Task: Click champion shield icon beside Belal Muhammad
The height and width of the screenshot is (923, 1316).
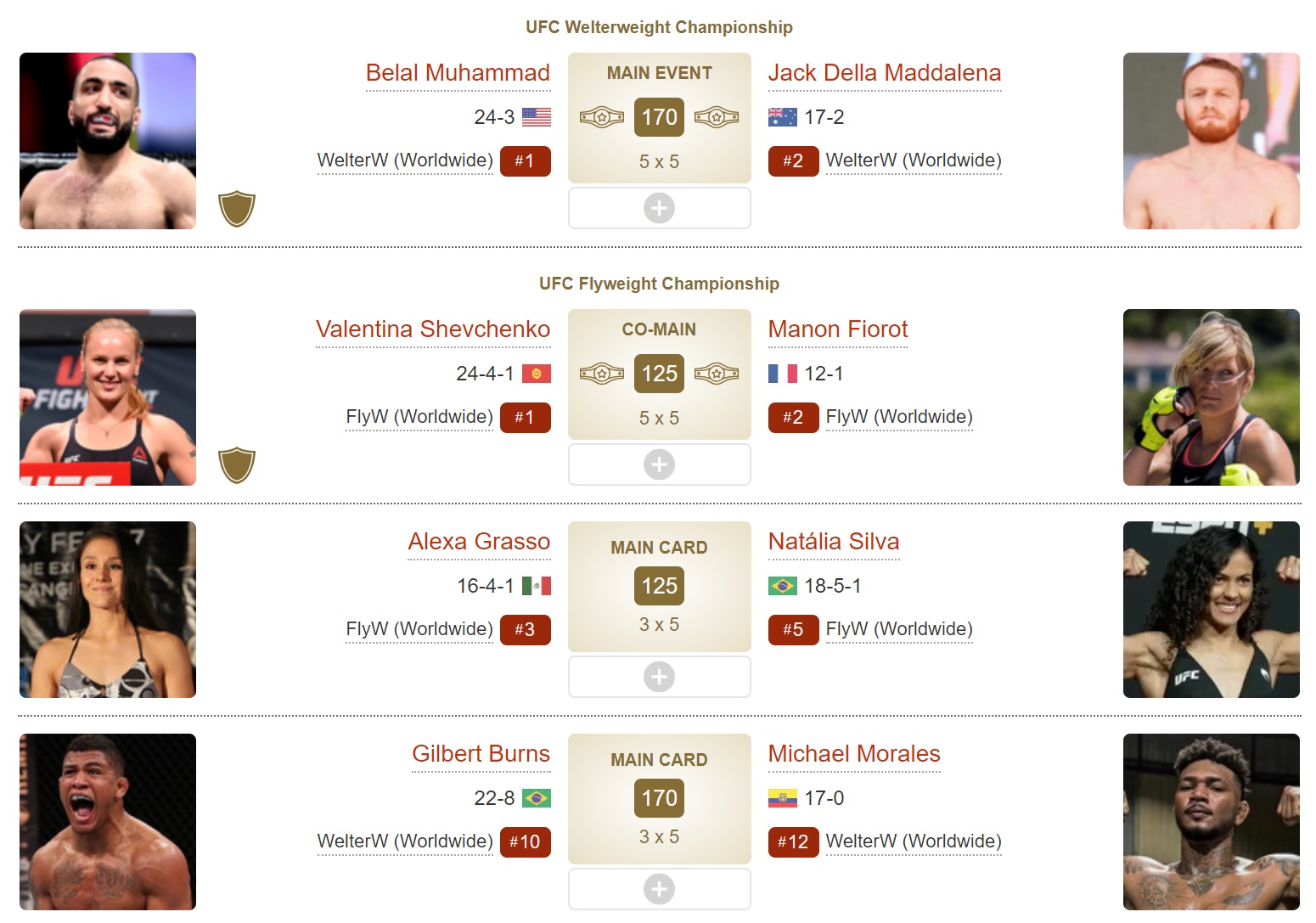Action: [237, 209]
